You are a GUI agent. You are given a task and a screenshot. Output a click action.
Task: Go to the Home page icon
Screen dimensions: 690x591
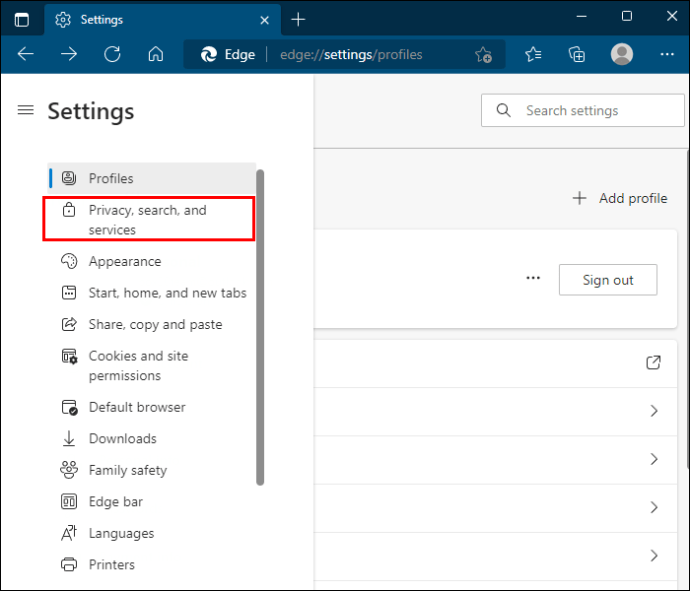click(x=156, y=55)
